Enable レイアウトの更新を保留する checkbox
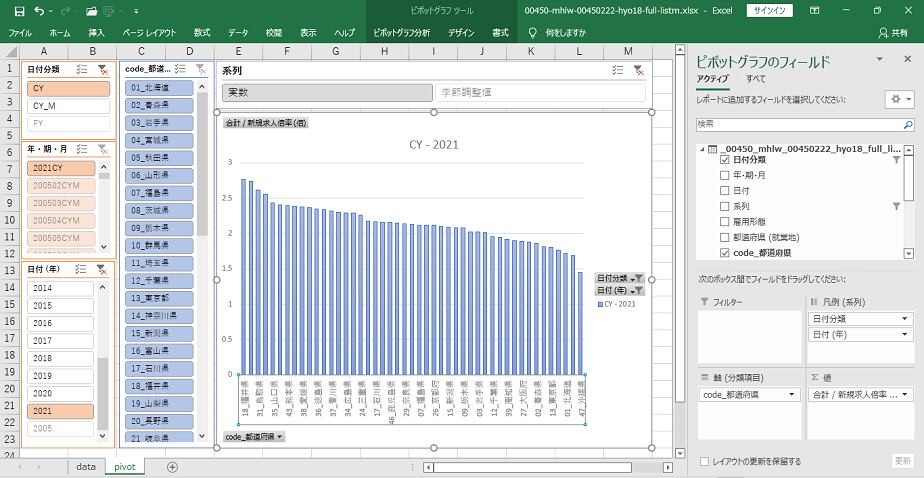The height and width of the screenshot is (478, 924). coord(706,461)
